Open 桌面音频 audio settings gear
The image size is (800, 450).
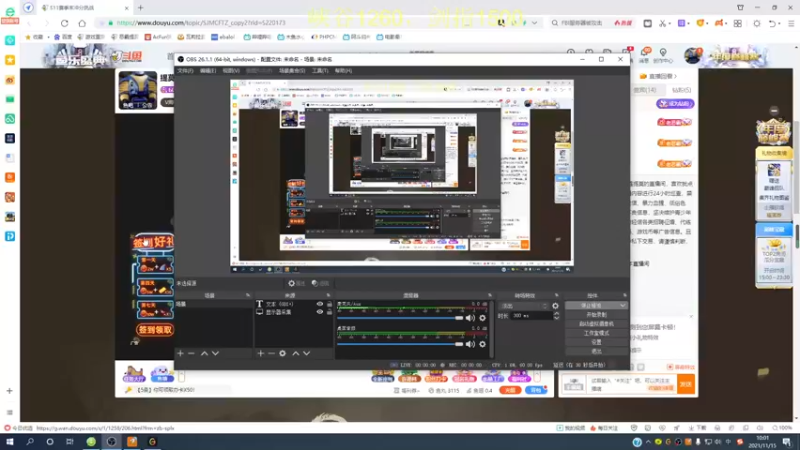tap(482, 344)
